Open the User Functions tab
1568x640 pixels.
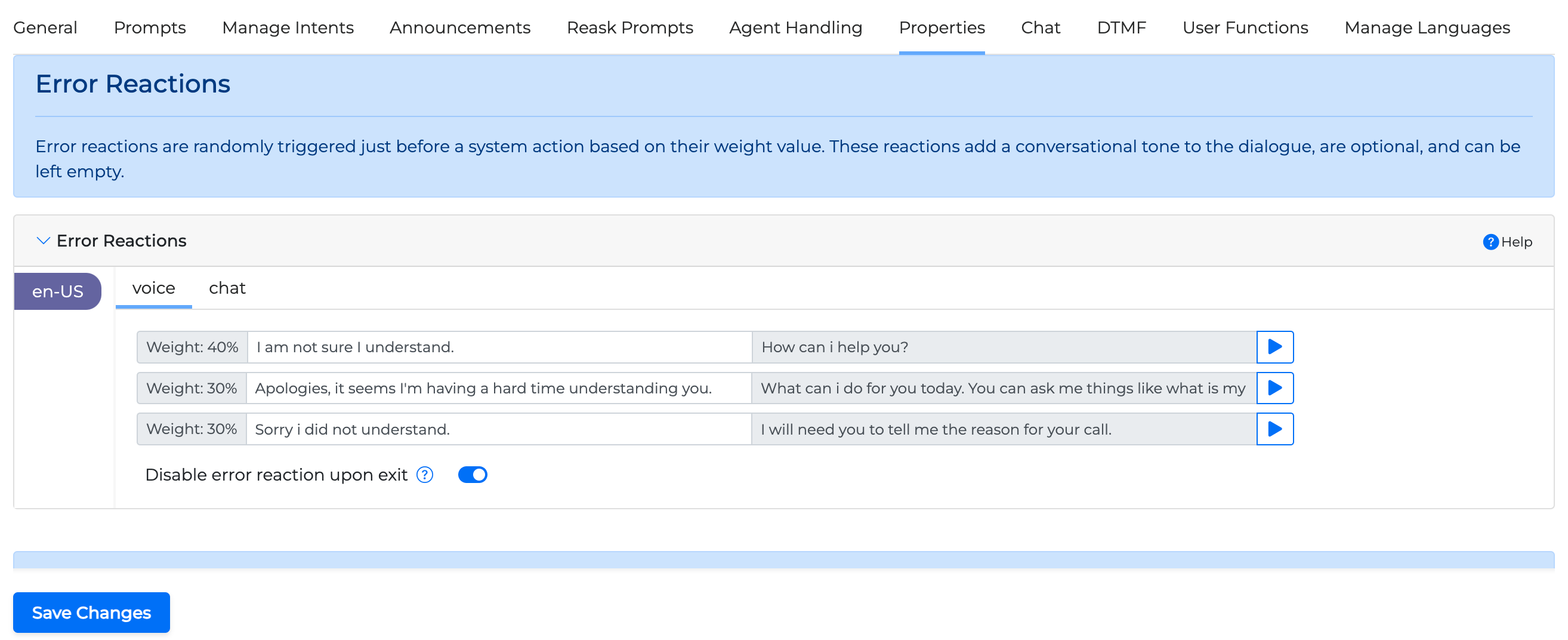point(1245,27)
